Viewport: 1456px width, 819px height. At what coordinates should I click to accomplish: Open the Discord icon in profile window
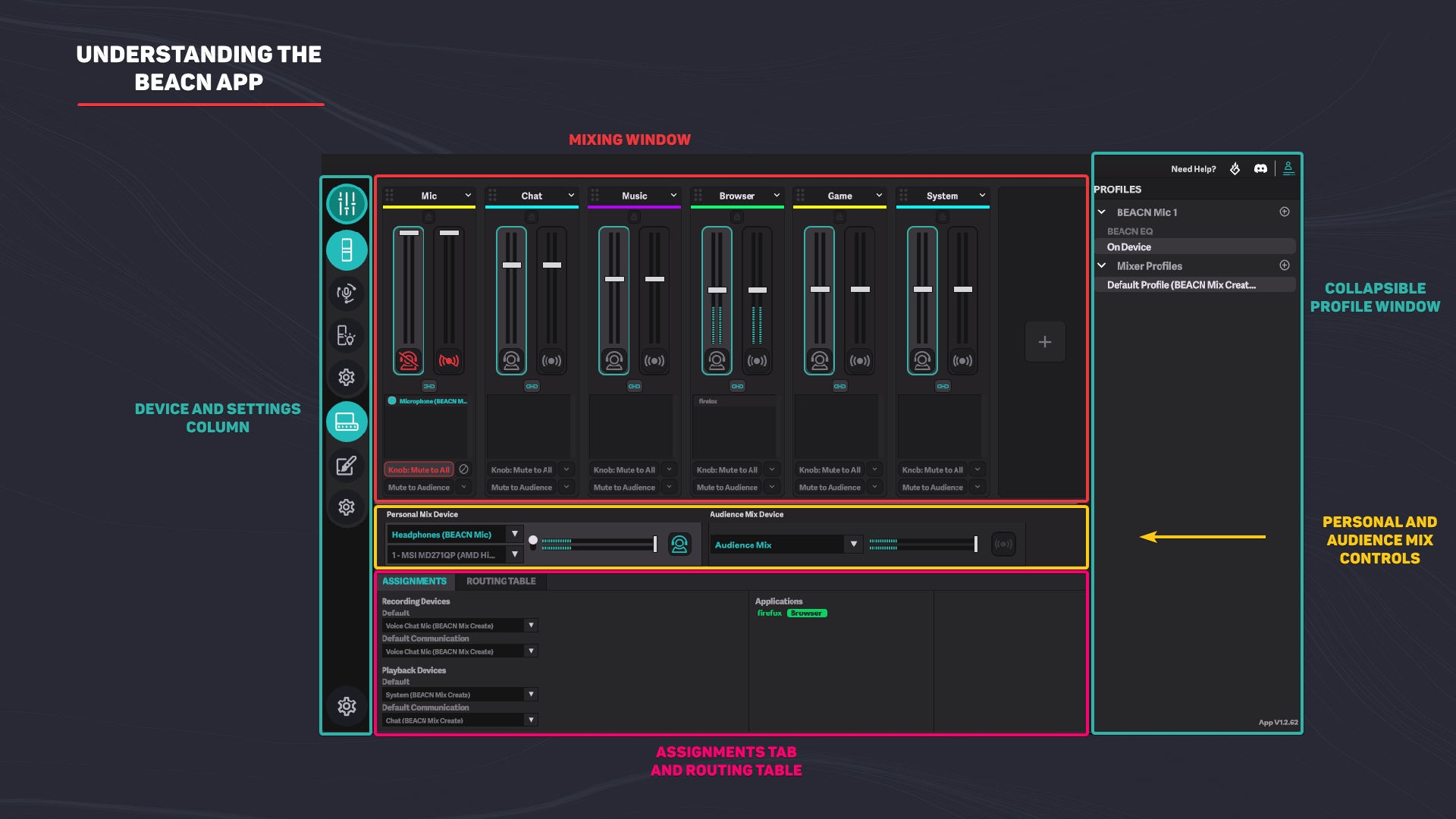pyautogui.click(x=1260, y=168)
